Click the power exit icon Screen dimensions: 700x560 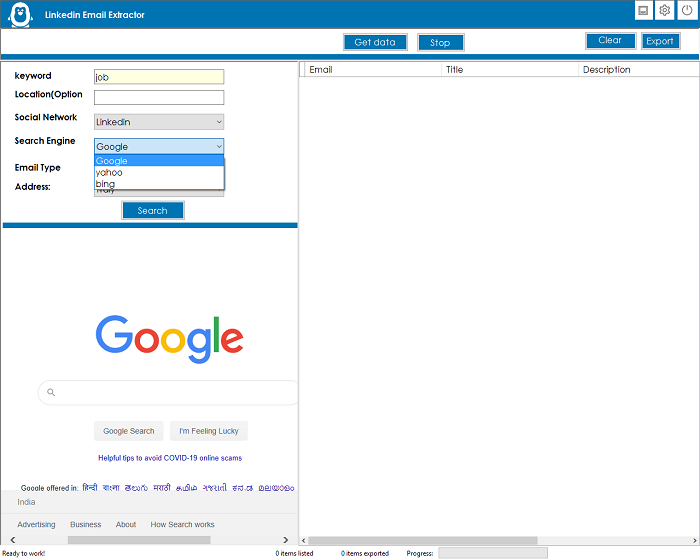click(x=687, y=11)
